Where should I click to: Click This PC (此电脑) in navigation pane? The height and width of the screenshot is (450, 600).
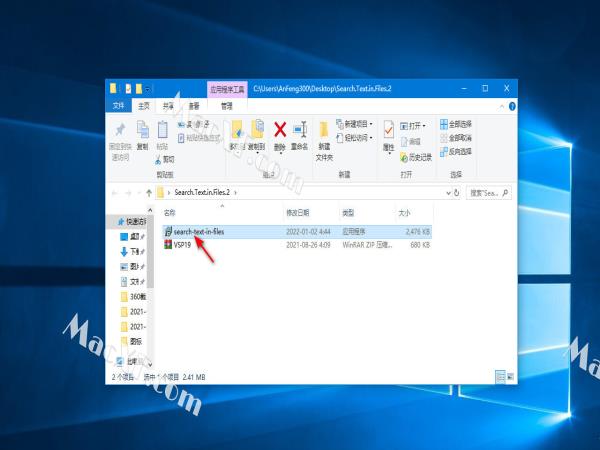(x=129, y=361)
